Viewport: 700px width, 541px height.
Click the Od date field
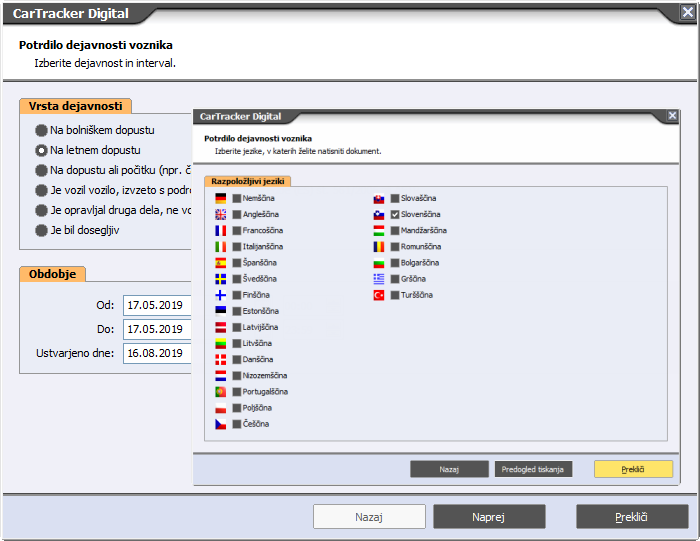(x=157, y=305)
